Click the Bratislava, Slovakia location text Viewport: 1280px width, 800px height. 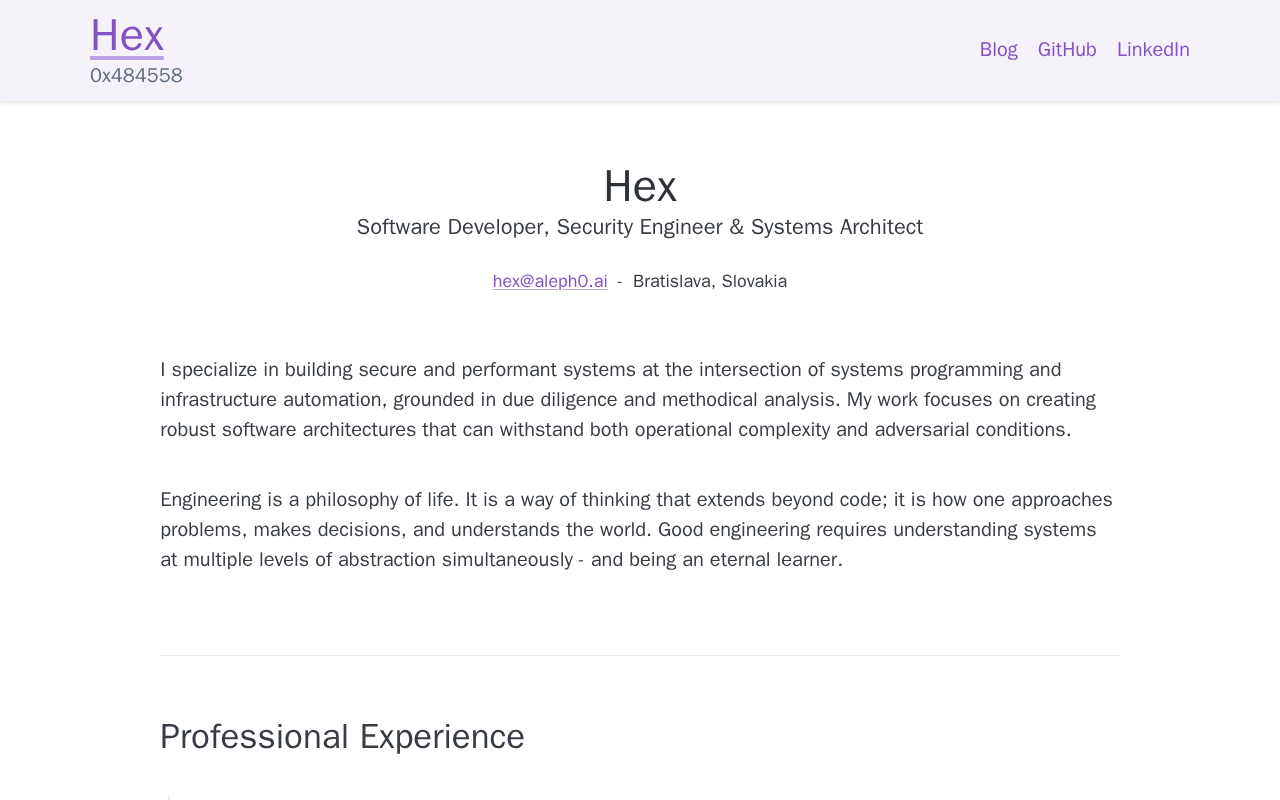point(710,282)
